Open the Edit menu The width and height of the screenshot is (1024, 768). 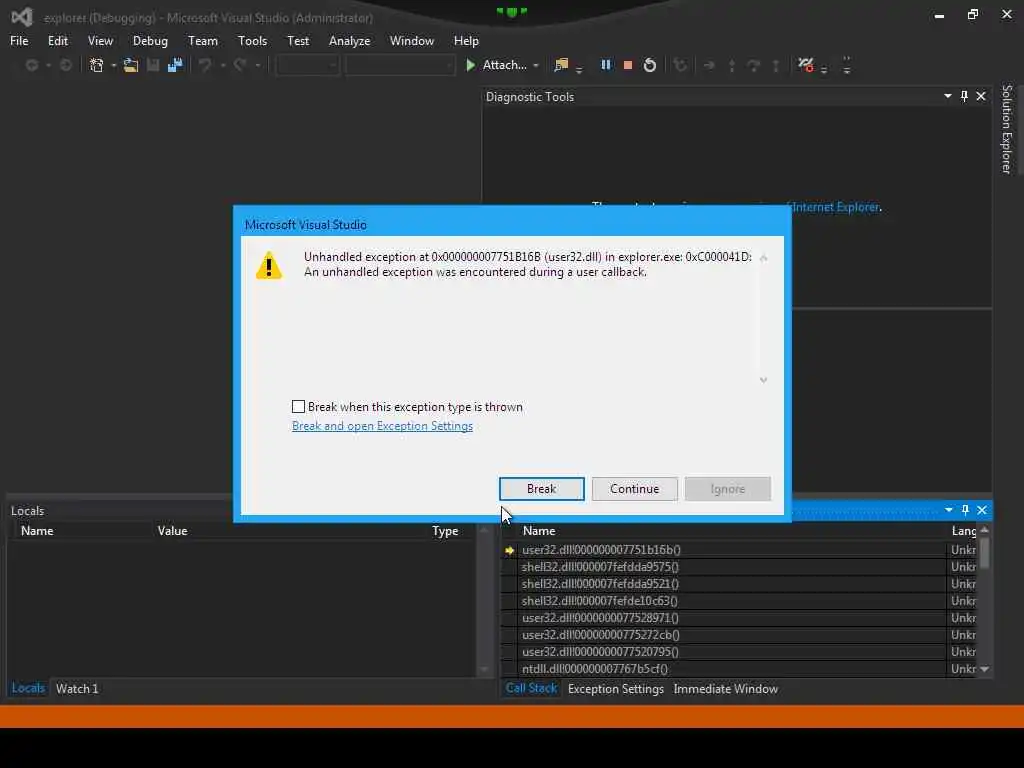coord(57,40)
